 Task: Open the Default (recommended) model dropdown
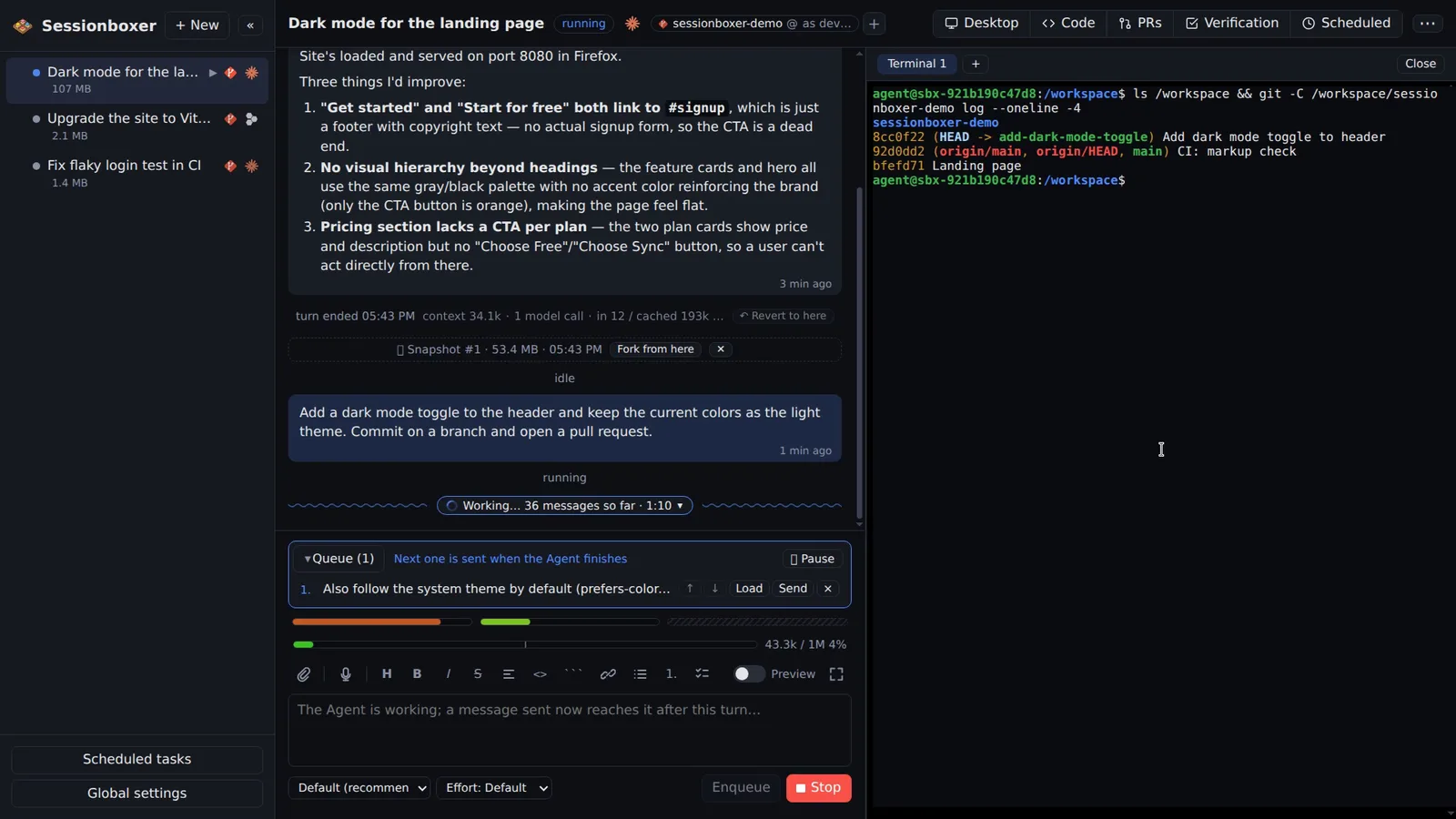359,788
